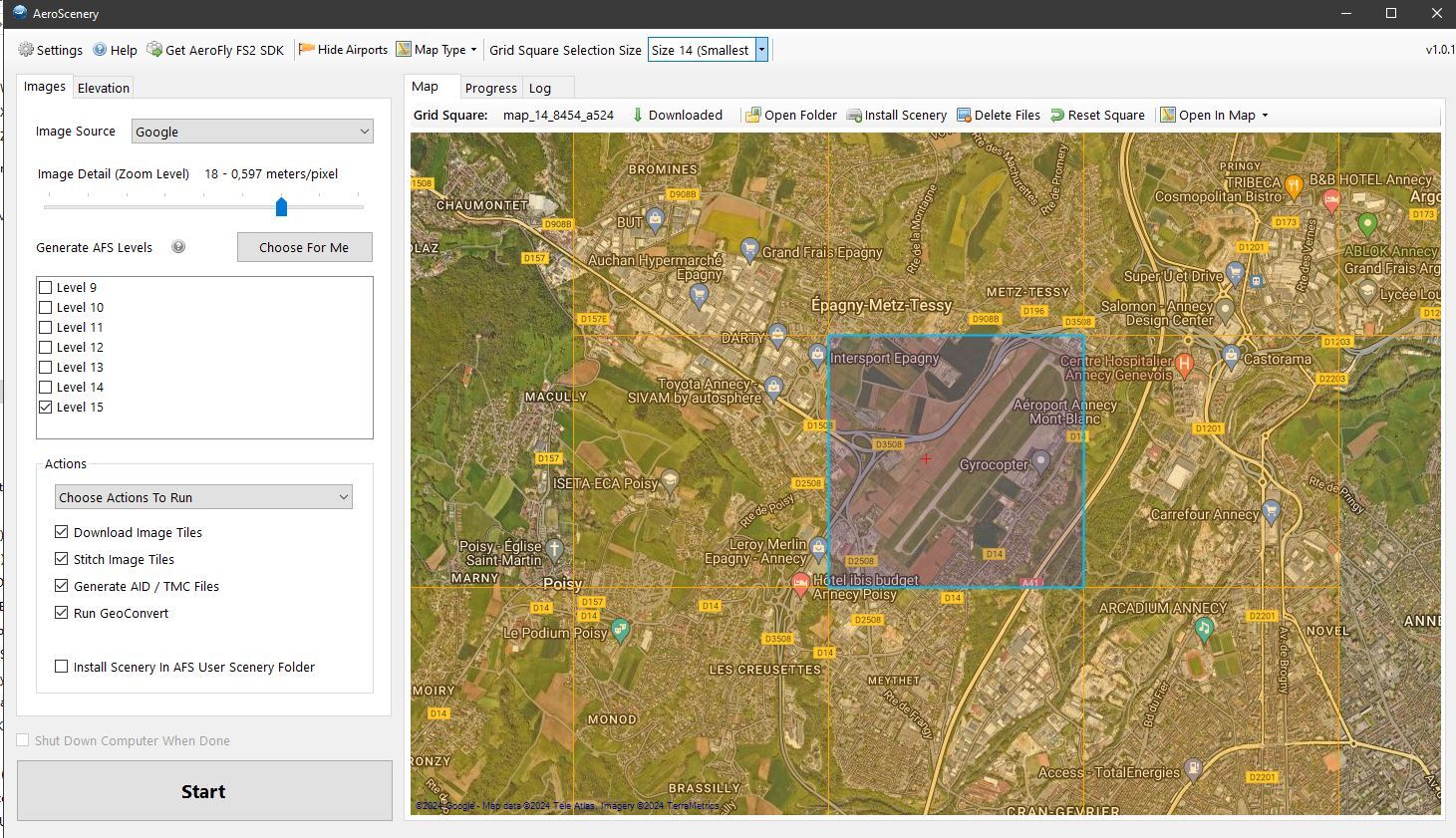Click the Install Scenery toolbar icon
1456x838 pixels.
(854, 116)
